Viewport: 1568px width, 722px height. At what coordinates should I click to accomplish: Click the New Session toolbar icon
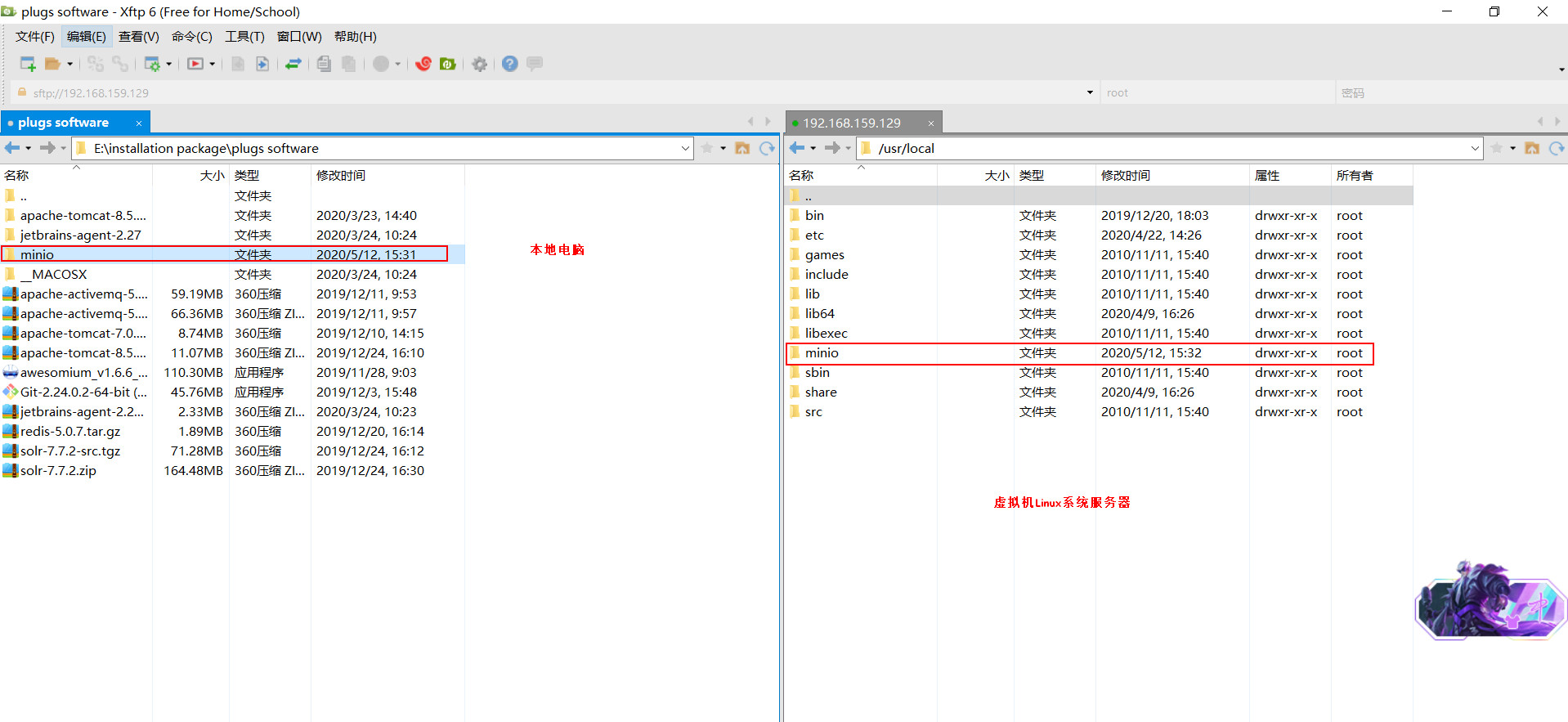coord(28,64)
